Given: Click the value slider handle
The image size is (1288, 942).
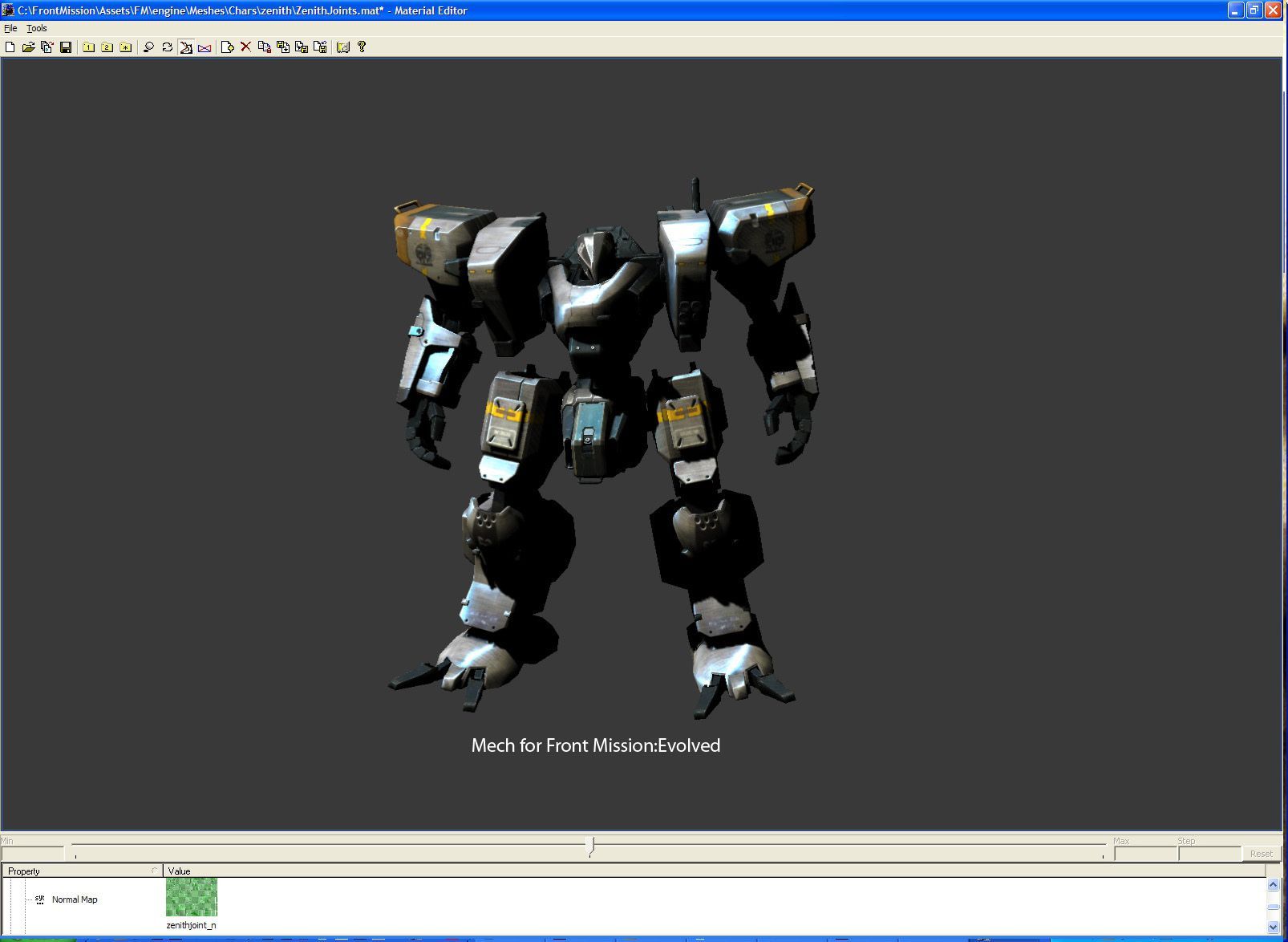Looking at the screenshot, I should [x=592, y=845].
